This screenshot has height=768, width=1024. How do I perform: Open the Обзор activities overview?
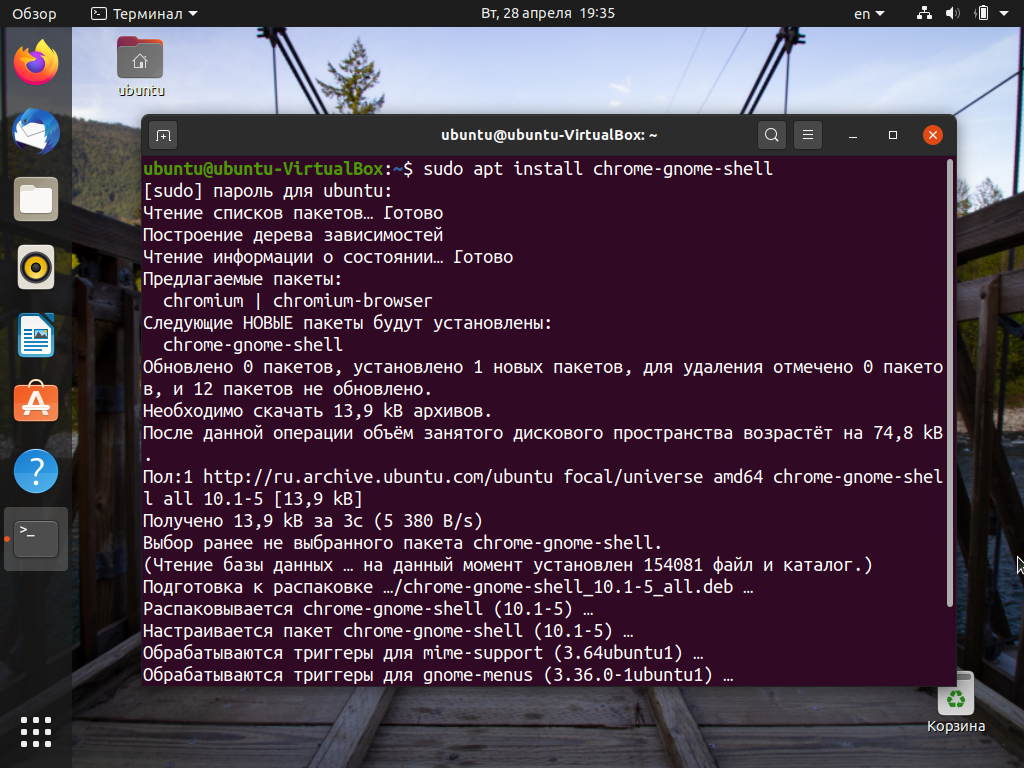coord(34,13)
